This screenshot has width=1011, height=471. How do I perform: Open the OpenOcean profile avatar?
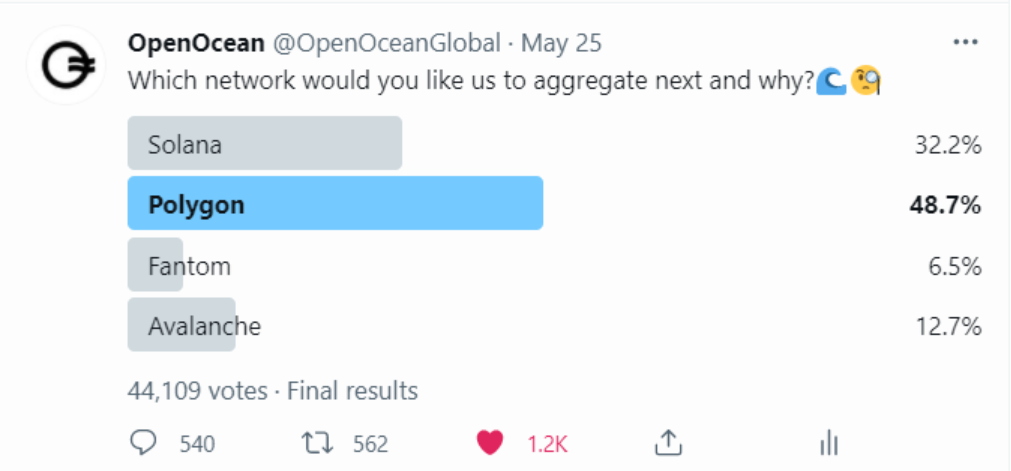coord(67,65)
